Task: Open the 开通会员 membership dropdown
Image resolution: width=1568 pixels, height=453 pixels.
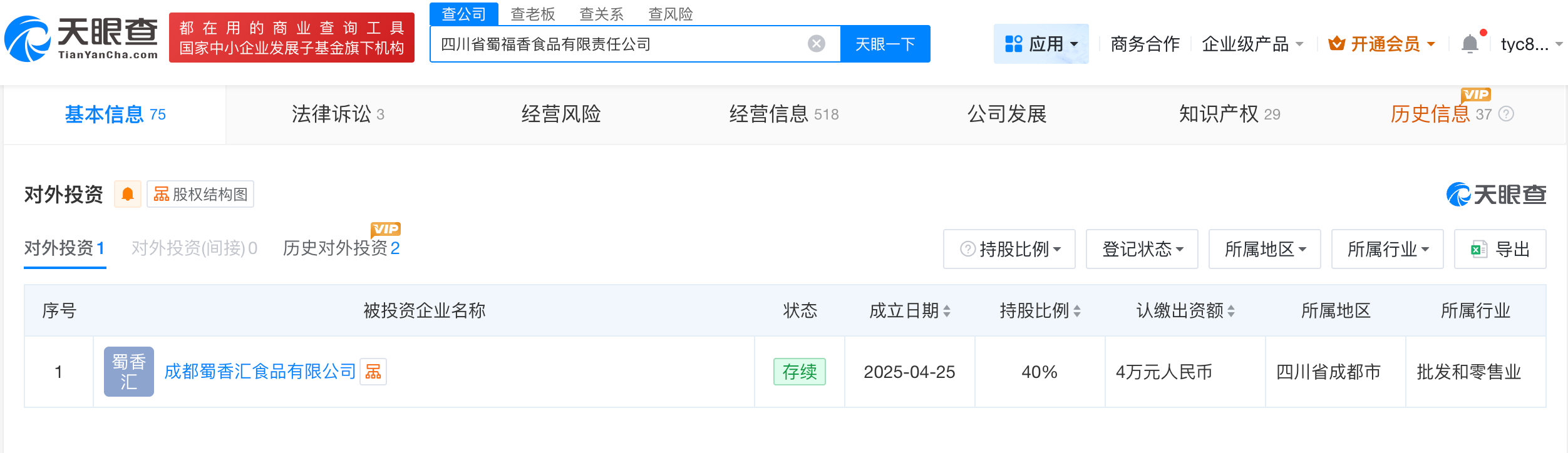Action: pos(1381,44)
